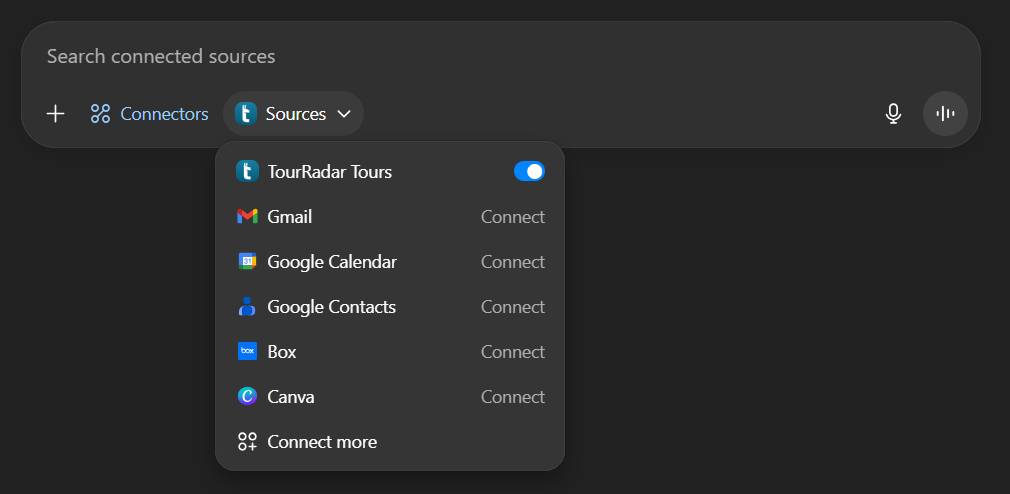Connect Google Contacts source
Image resolution: width=1010 pixels, height=494 pixels.
tap(512, 307)
